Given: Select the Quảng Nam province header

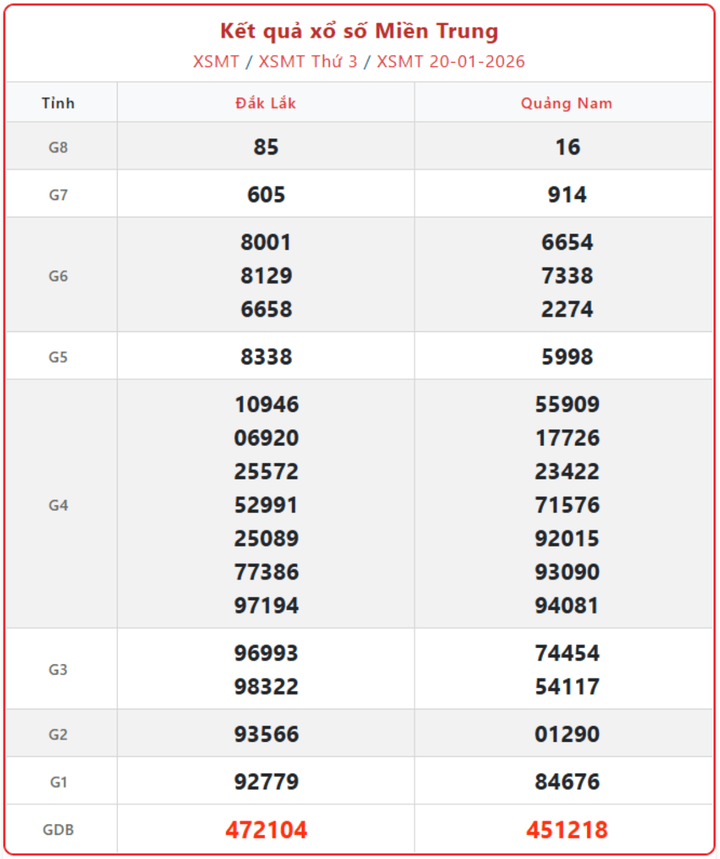Looking at the screenshot, I should [566, 103].
